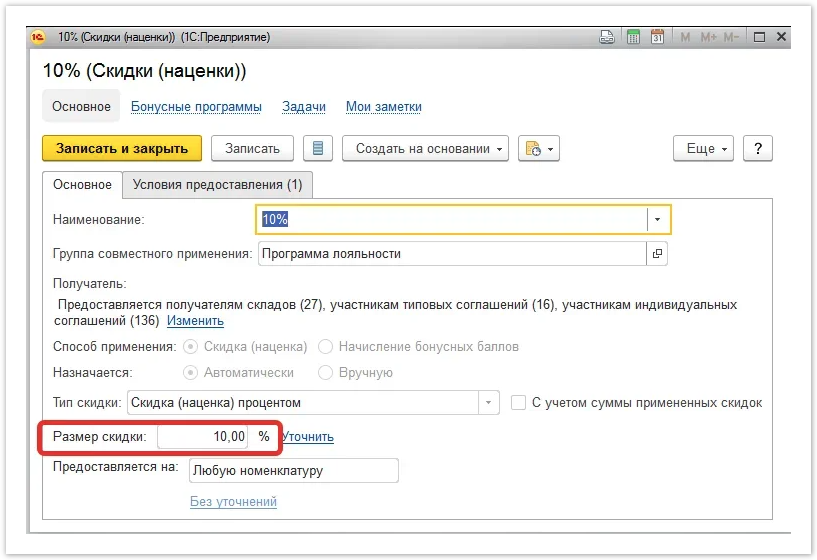Enable С учетом суммы примененных скидок checkbox
The image size is (817, 560).
[518, 403]
